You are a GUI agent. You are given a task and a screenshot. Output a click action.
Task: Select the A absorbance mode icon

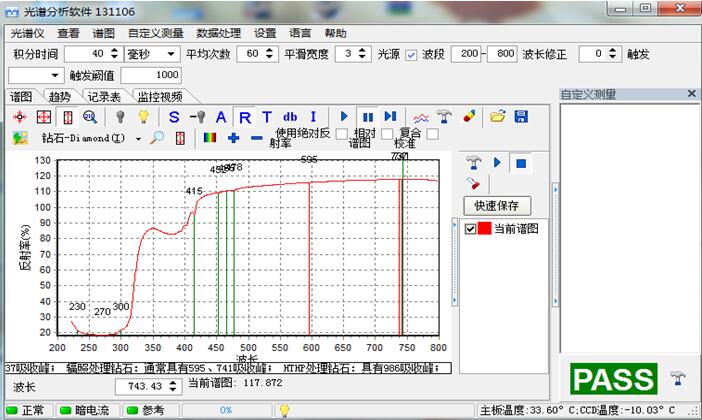221,117
